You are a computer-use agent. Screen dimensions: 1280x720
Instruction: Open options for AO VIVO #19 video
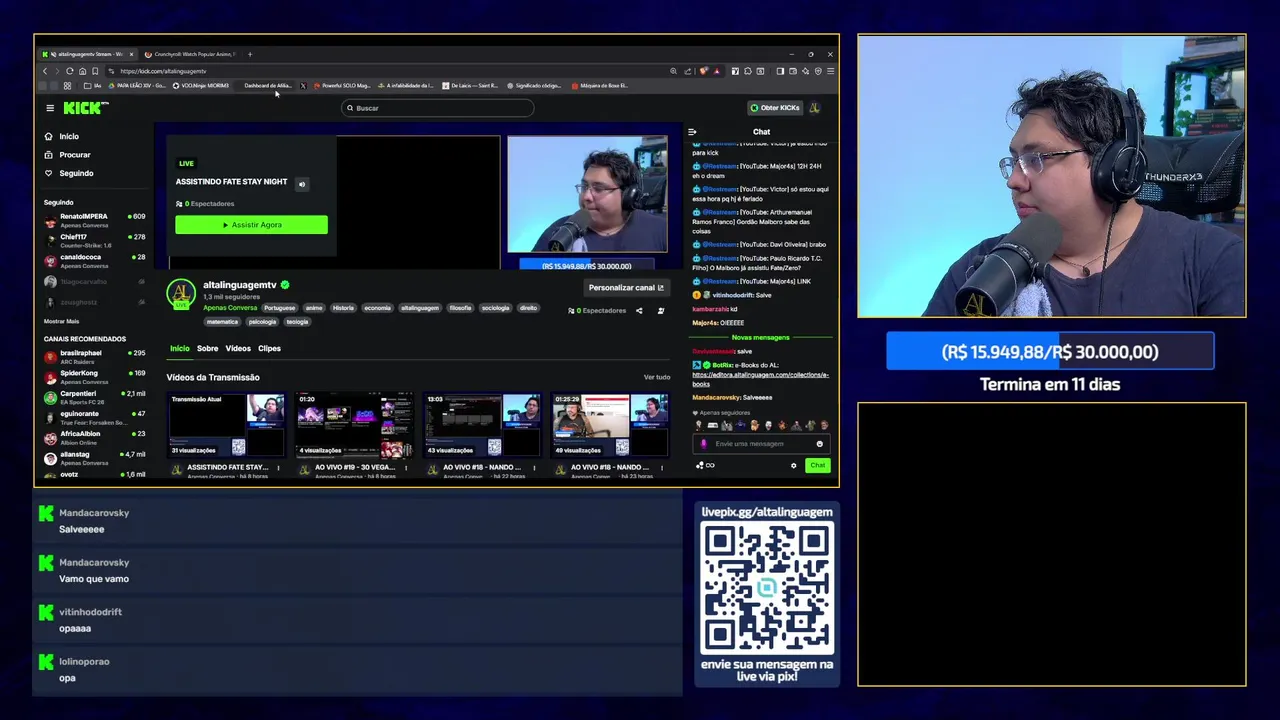click(x=406, y=468)
